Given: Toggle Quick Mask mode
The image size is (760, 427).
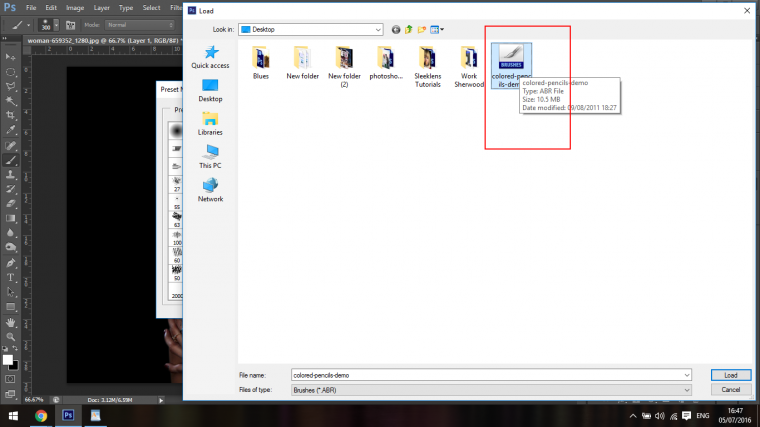Looking at the screenshot, I should click(x=10, y=379).
